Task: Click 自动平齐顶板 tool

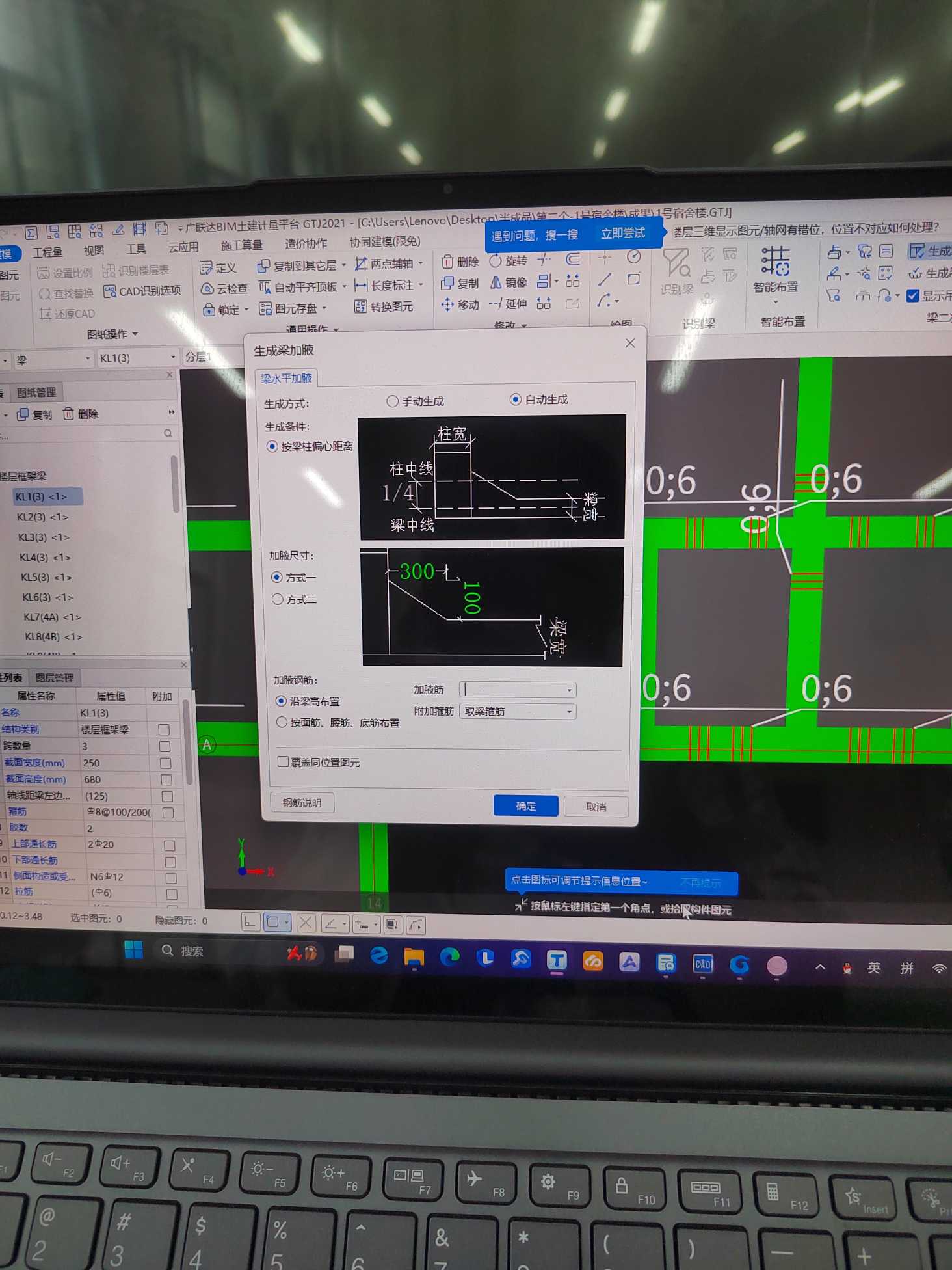Action: pos(298,287)
